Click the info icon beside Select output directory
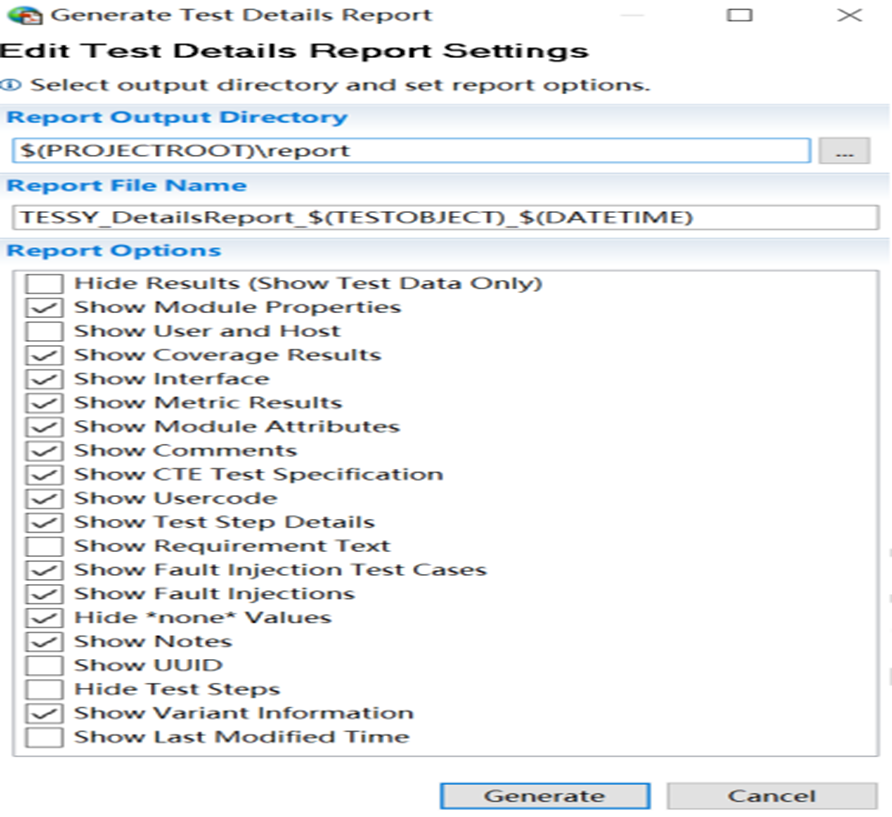Screen dimensions: 892x817 pyautogui.click(x=11, y=85)
